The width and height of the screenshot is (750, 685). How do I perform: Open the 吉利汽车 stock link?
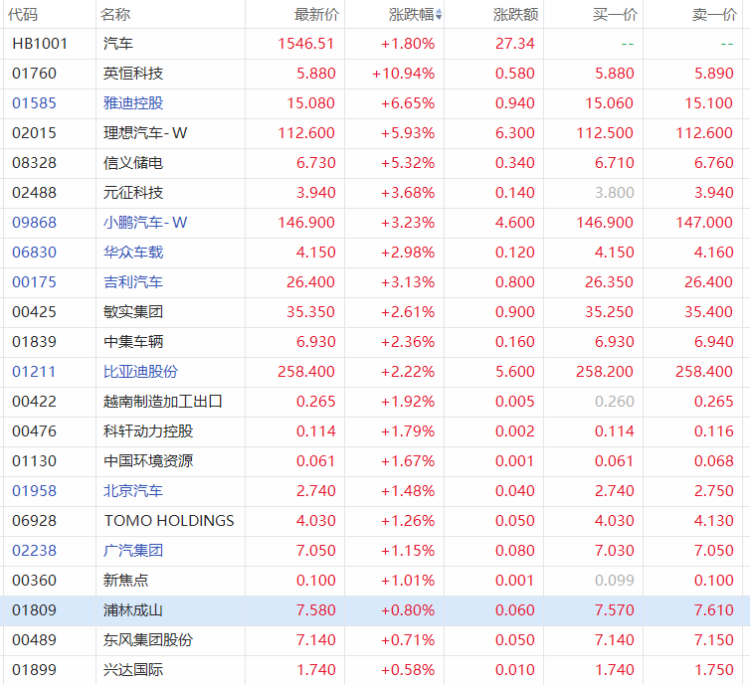point(133,282)
